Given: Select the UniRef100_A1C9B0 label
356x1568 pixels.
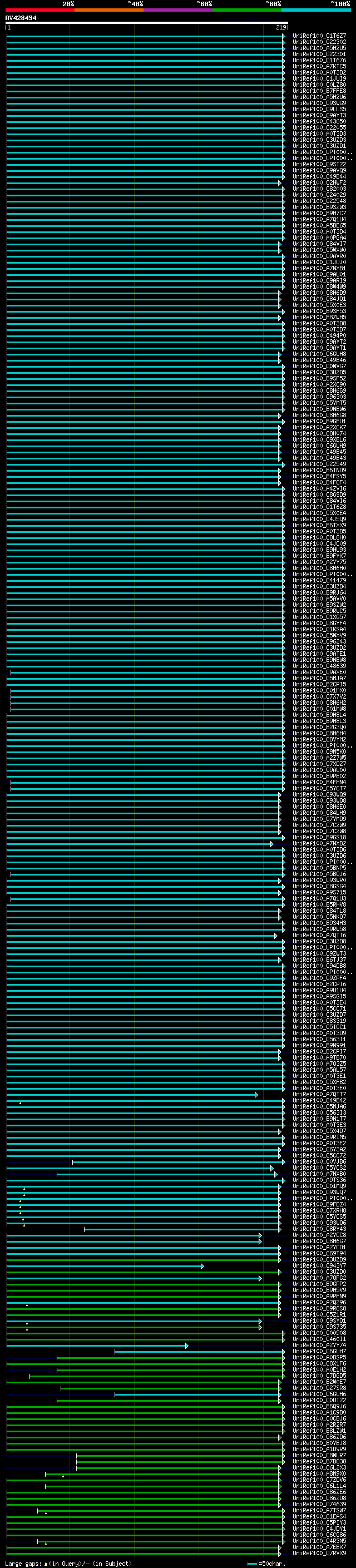Looking at the screenshot, I should (319, 1412).
